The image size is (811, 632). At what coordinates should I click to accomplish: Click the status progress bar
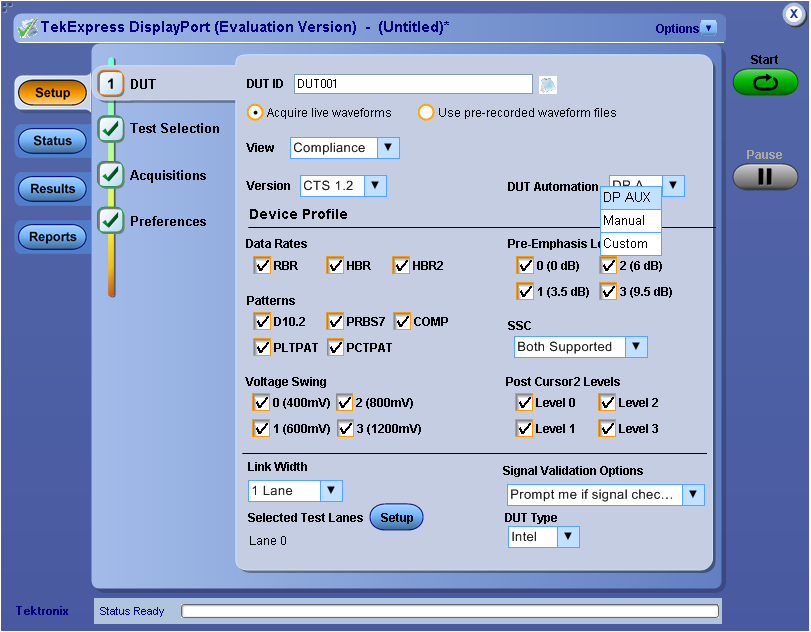(x=450, y=611)
